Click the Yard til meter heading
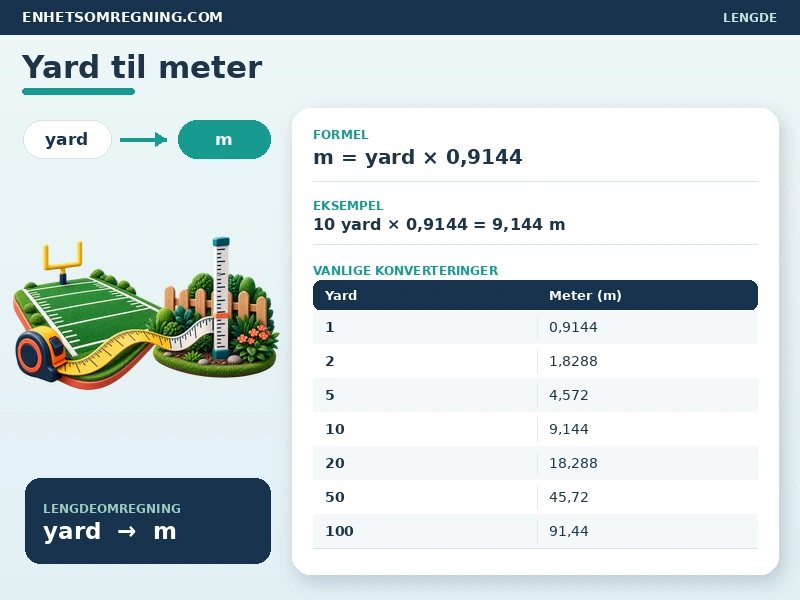The image size is (800, 600). pos(142,67)
